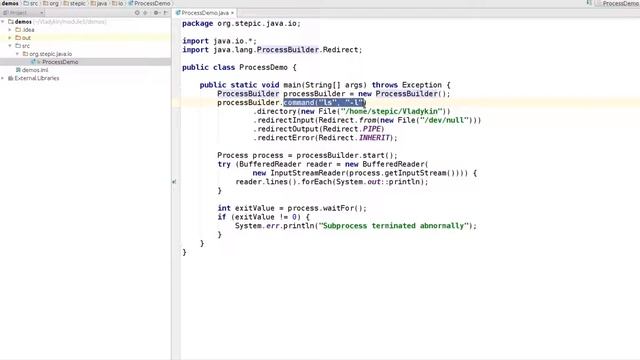Click the demos module icon in tree

click(x=11, y=22)
